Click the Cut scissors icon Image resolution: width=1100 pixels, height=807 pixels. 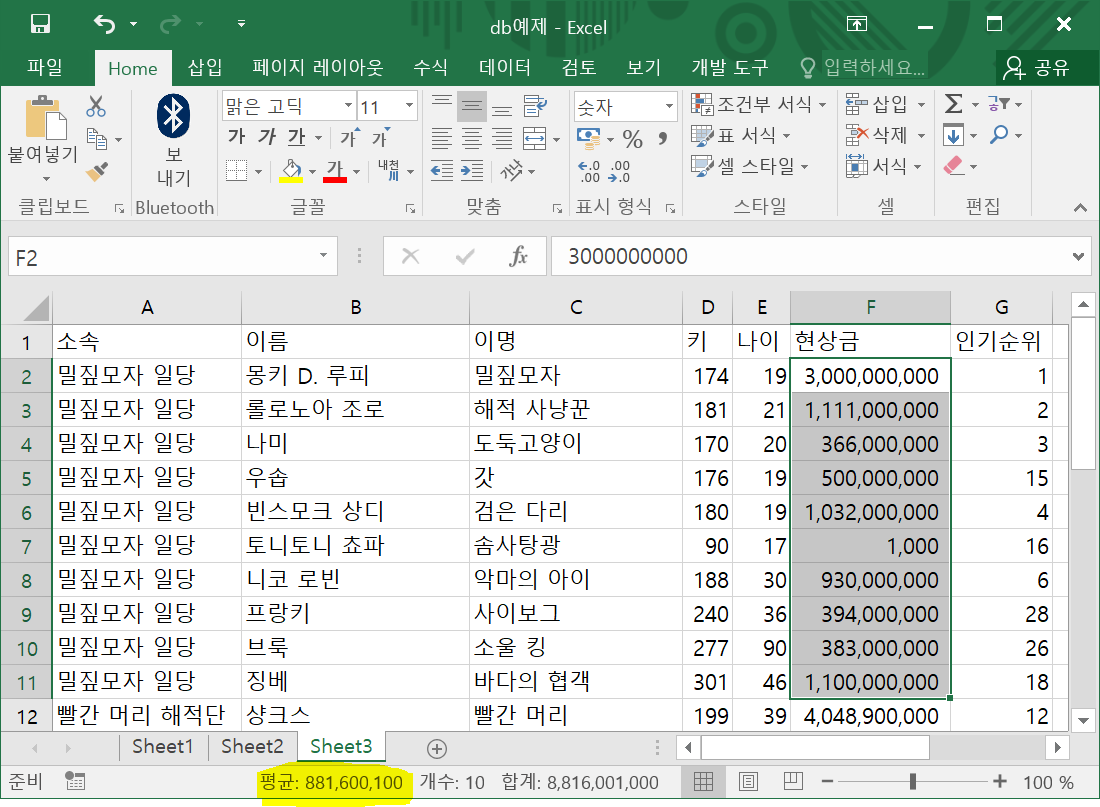click(x=96, y=106)
